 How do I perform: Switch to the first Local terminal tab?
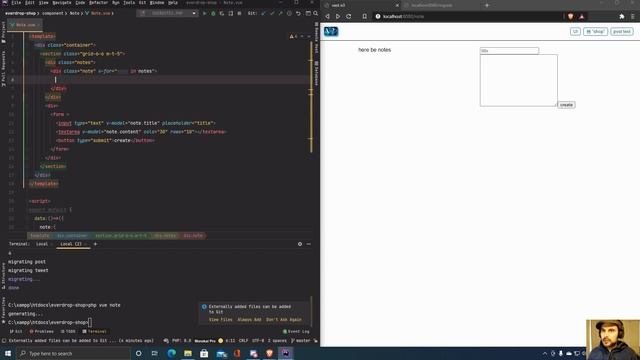tap(42, 244)
